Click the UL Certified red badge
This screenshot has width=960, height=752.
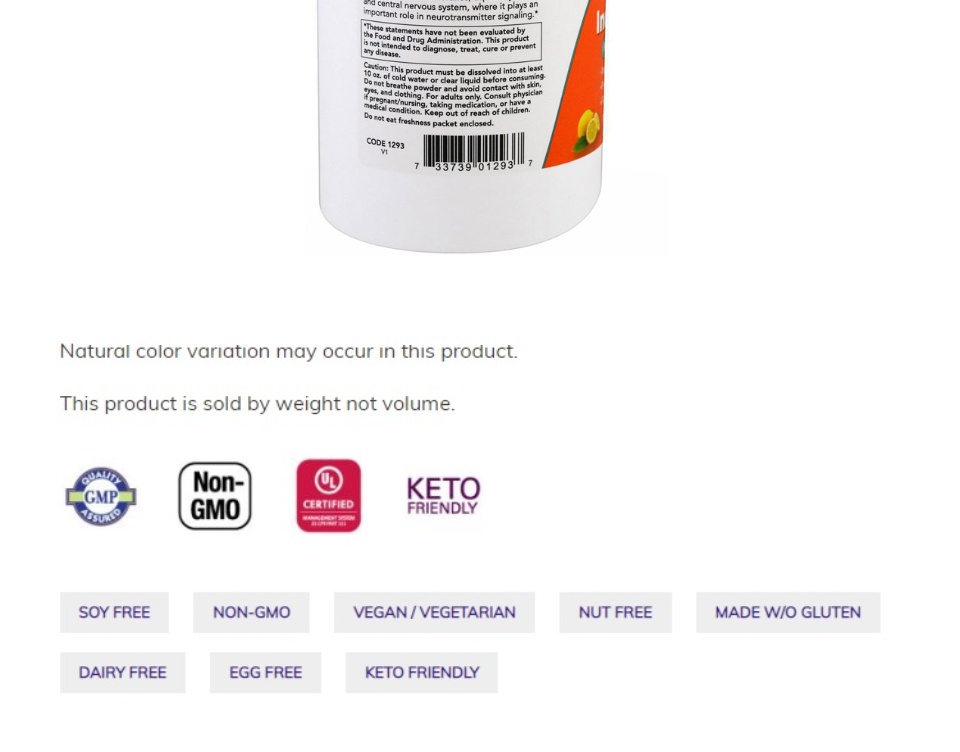(329, 495)
